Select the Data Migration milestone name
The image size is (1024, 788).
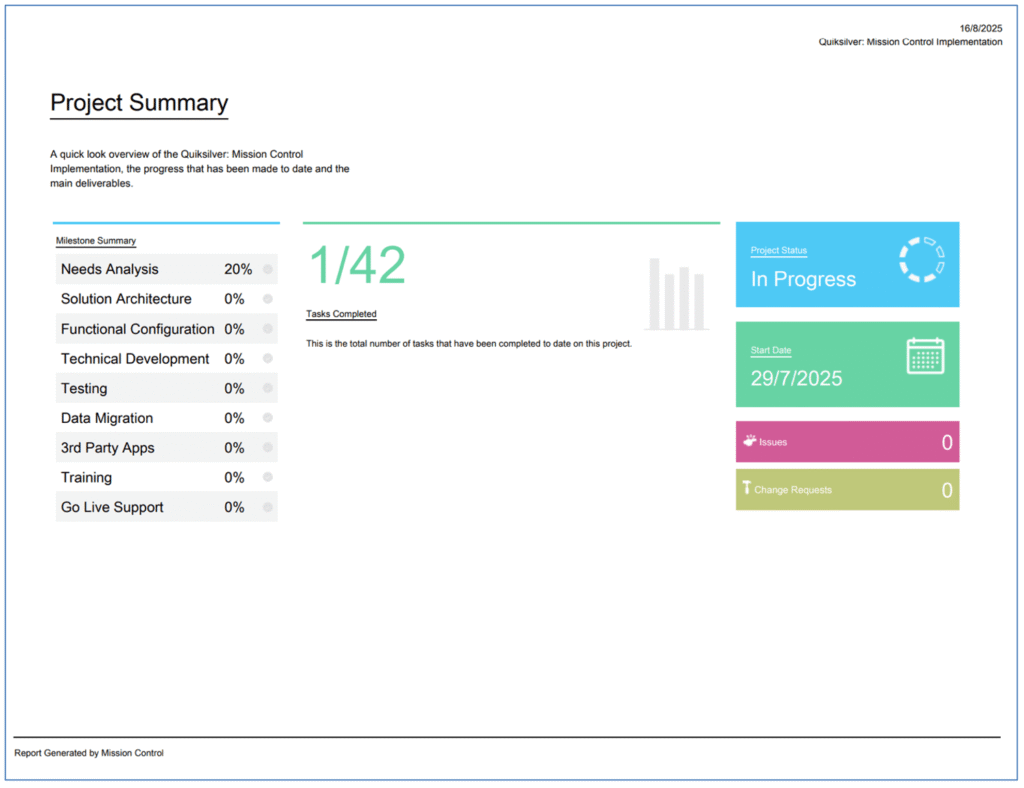point(107,418)
